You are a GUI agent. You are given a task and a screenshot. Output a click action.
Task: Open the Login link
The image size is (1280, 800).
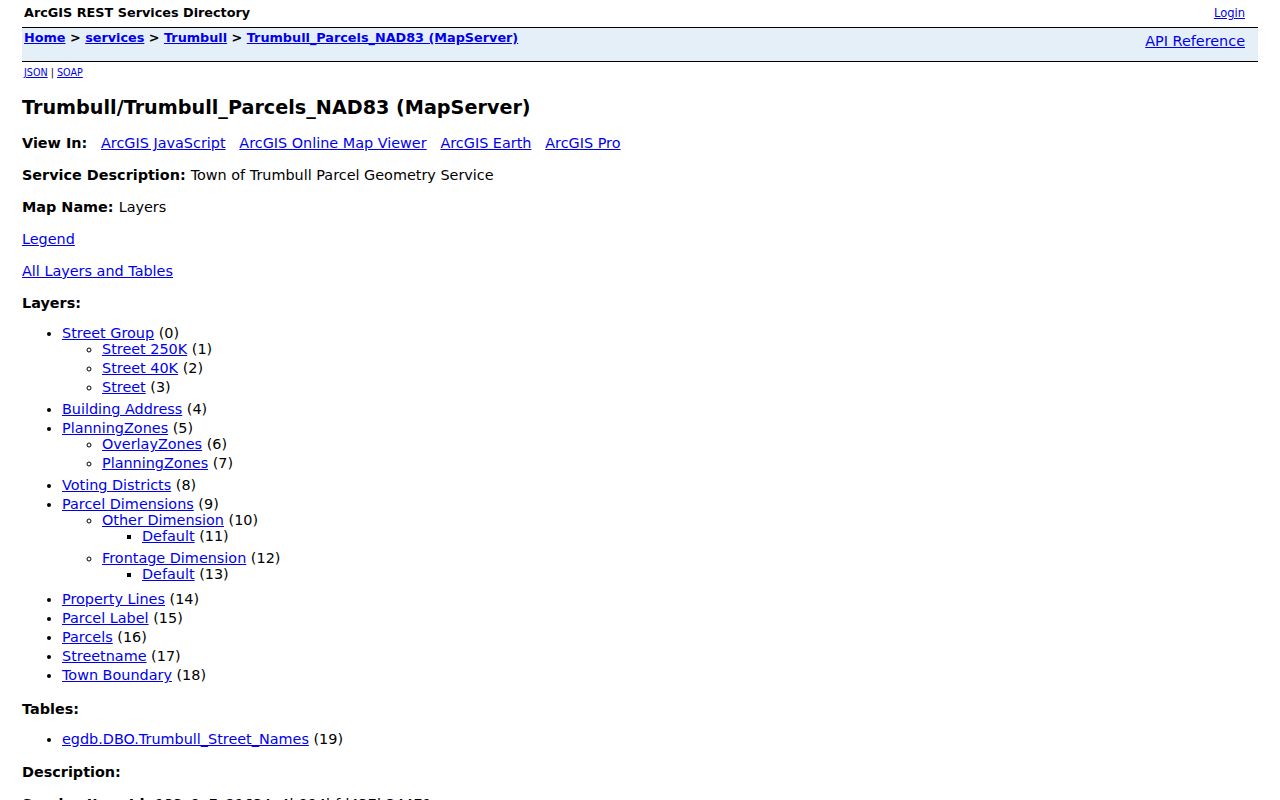1229,13
